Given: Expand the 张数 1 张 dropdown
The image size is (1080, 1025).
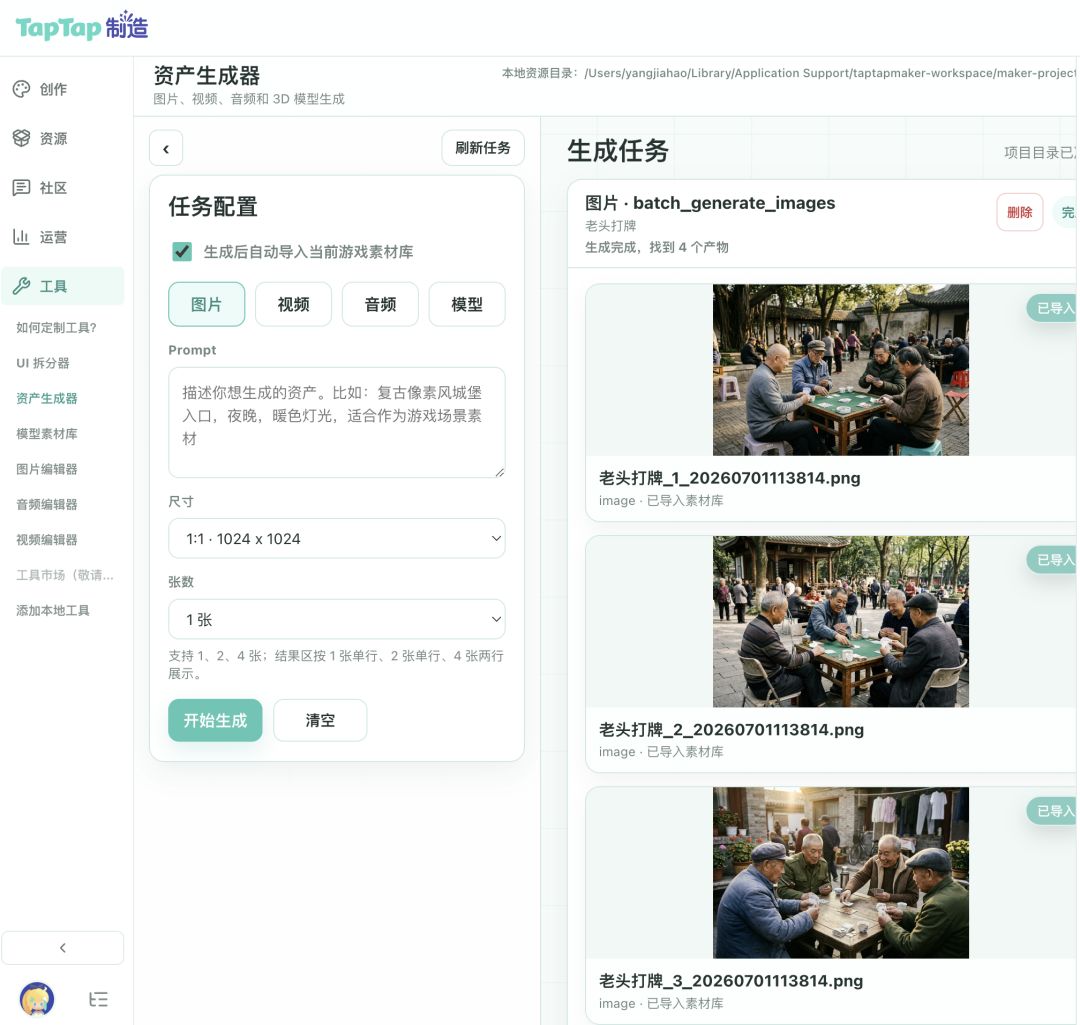Looking at the screenshot, I should (x=337, y=619).
